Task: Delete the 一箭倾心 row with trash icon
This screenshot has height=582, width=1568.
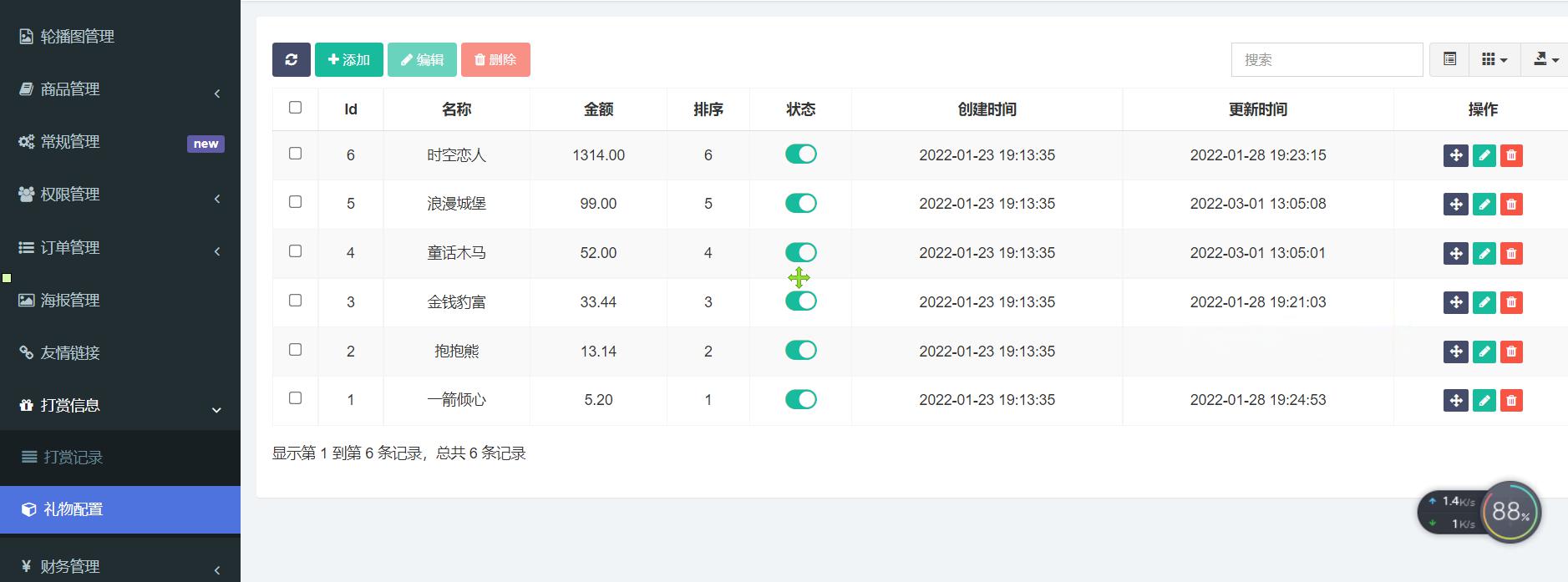Action: coord(1511,401)
